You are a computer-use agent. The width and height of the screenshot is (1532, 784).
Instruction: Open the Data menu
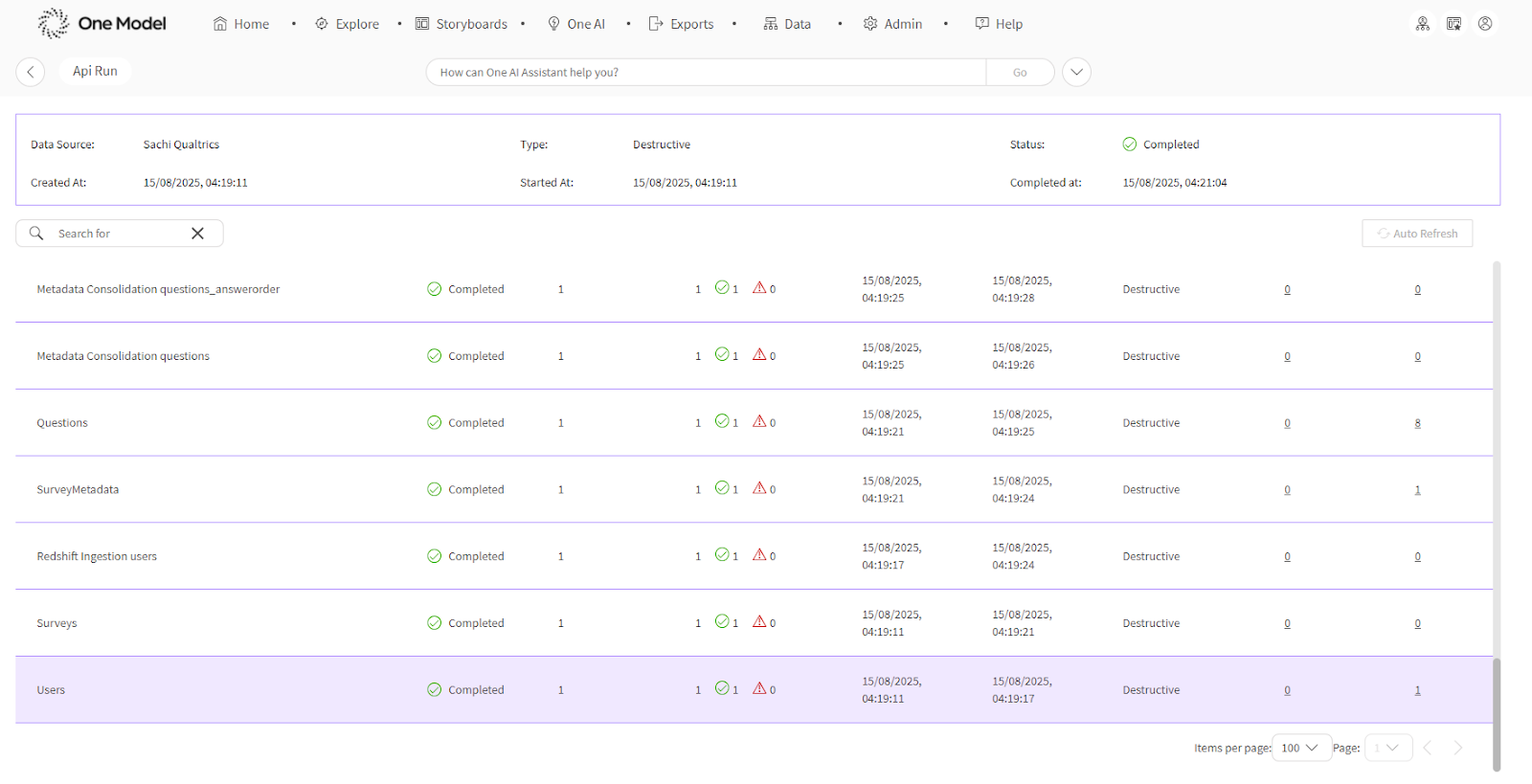787,24
